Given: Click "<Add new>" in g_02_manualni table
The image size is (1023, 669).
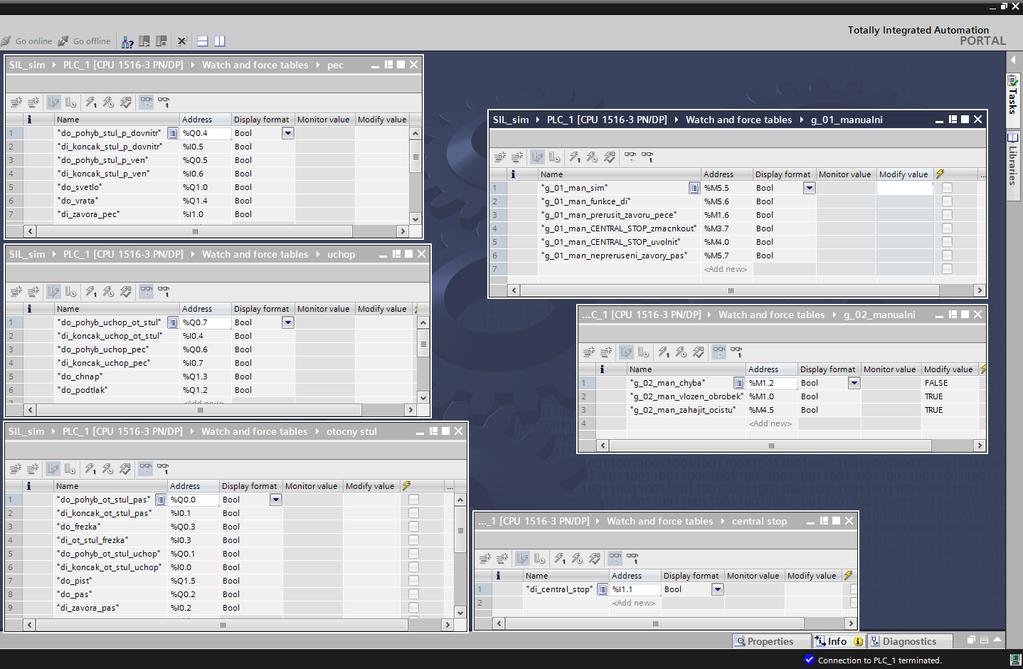Looking at the screenshot, I should click(x=770, y=424).
